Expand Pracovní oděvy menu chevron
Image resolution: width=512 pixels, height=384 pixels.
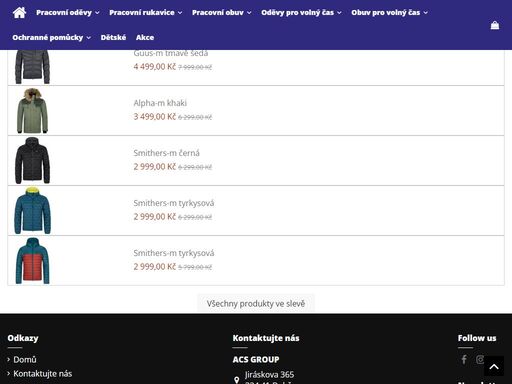coord(97,13)
